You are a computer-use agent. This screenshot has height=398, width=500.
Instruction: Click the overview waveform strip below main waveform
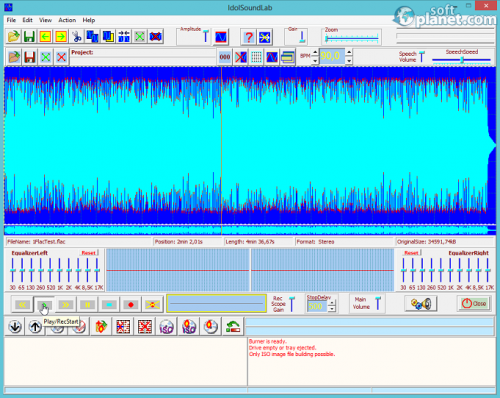[250, 230]
